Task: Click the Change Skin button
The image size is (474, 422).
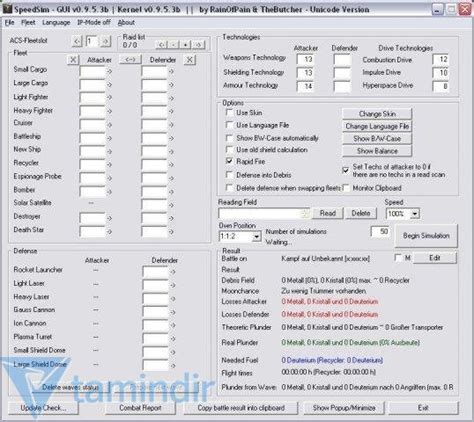Action: 377,114
